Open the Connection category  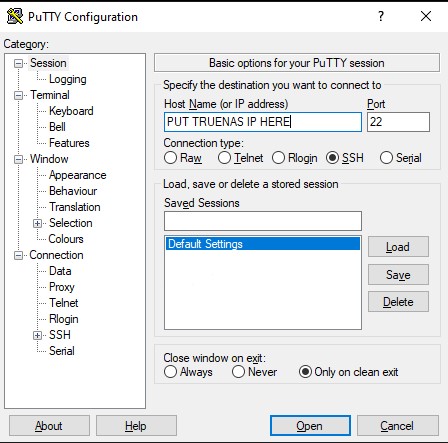coord(56,255)
